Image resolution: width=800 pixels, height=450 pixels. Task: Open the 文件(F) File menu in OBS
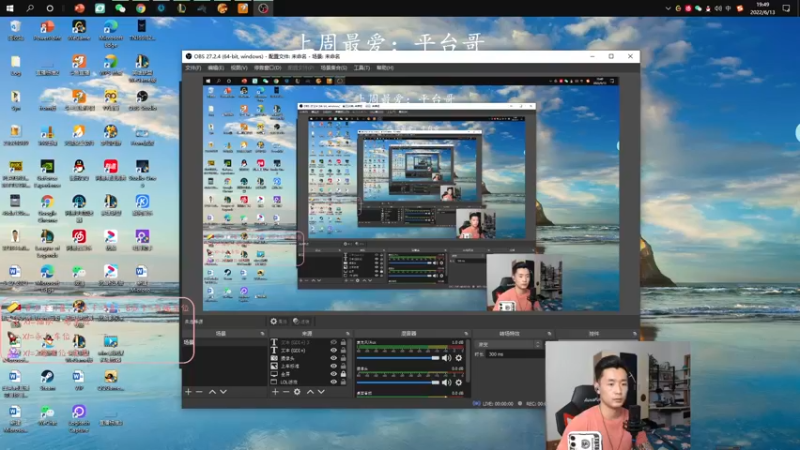pos(193,68)
